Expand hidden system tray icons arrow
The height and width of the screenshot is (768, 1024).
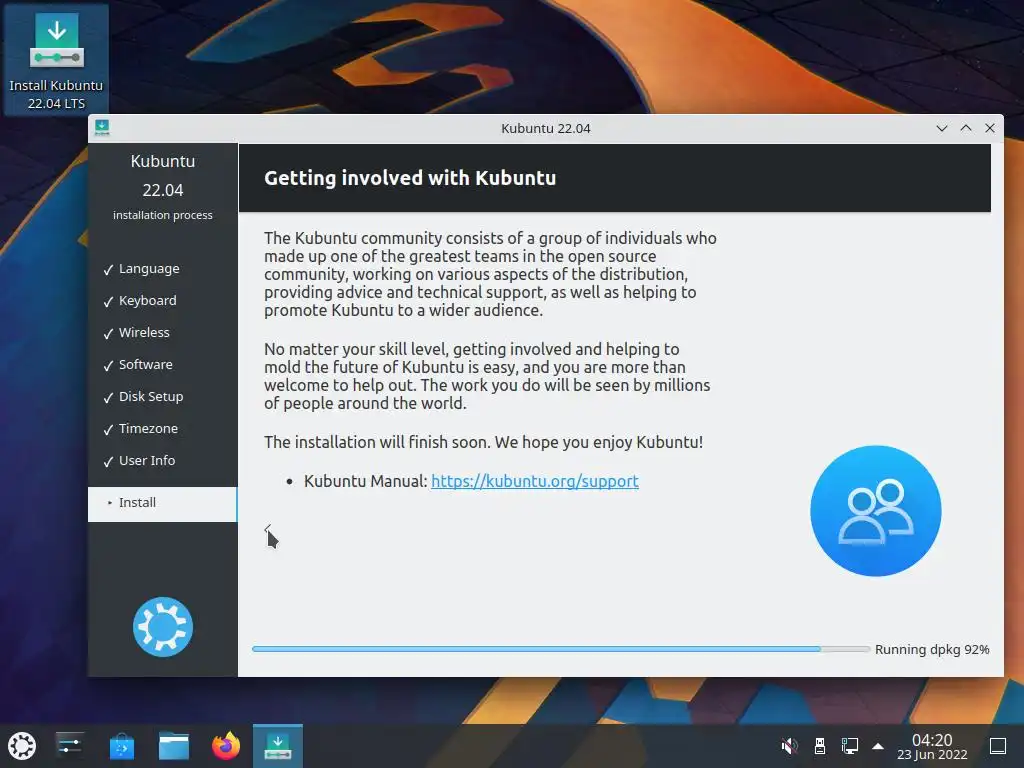point(878,746)
